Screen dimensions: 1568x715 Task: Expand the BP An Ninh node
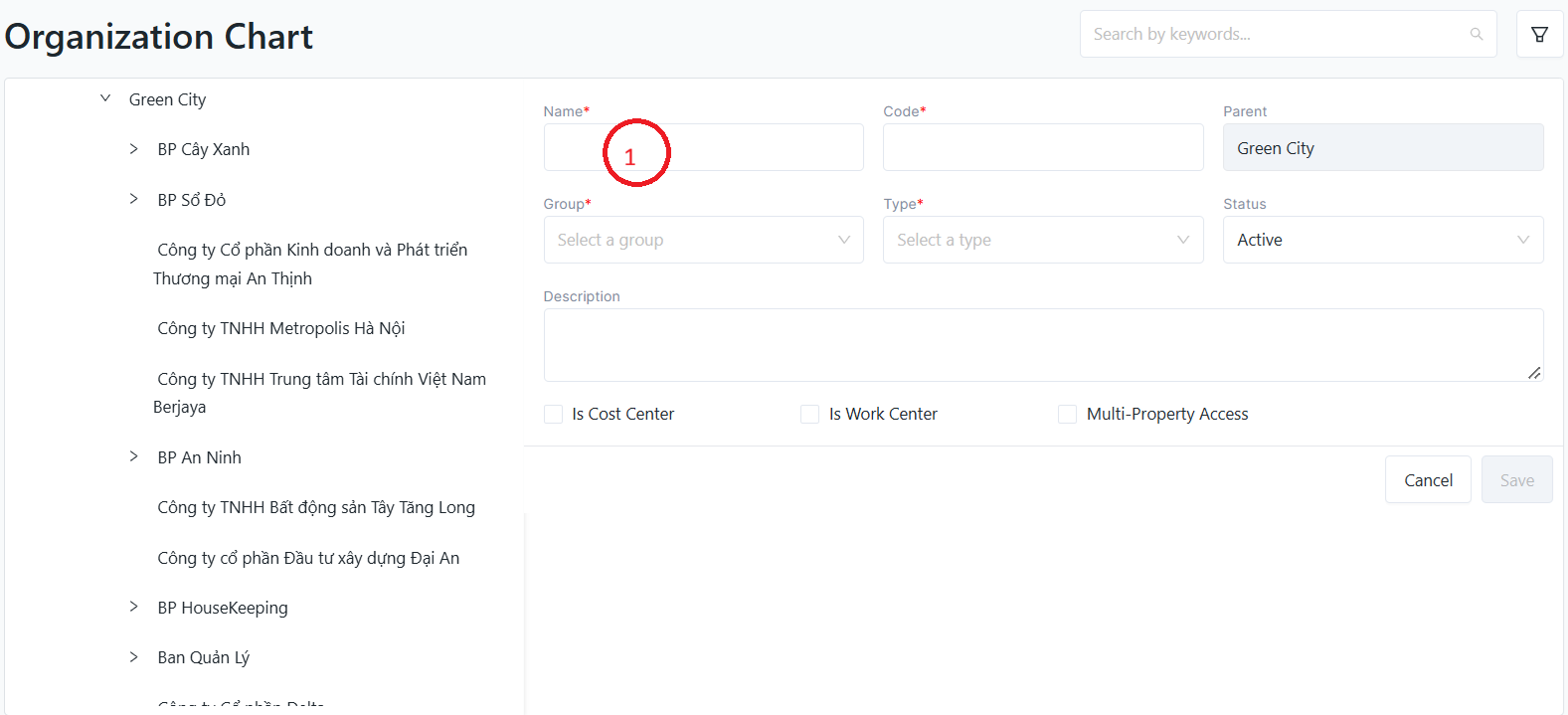pyautogui.click(x=133, y=456)
